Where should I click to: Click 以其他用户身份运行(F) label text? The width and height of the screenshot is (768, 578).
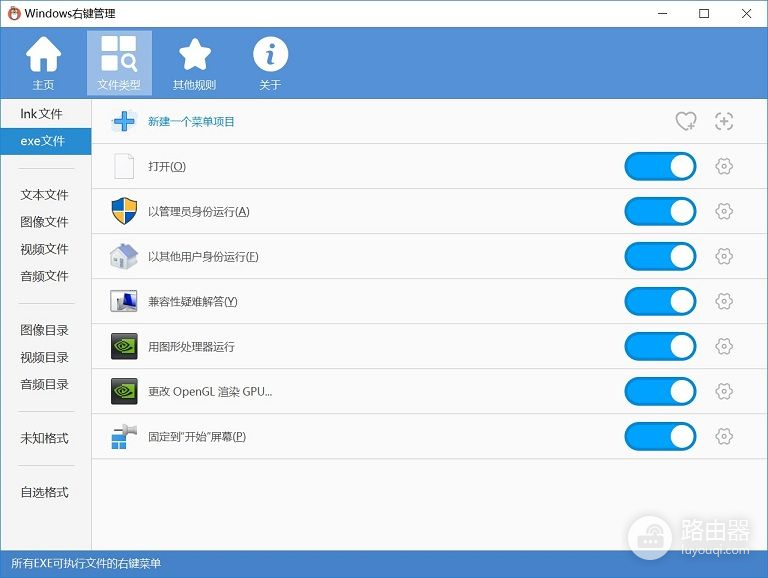[x=203, y=257]
